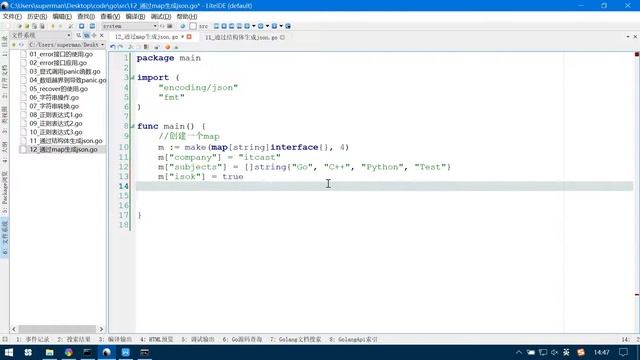
Task: Open the 5: 调试输出 output tab
Action: (198, 339)
